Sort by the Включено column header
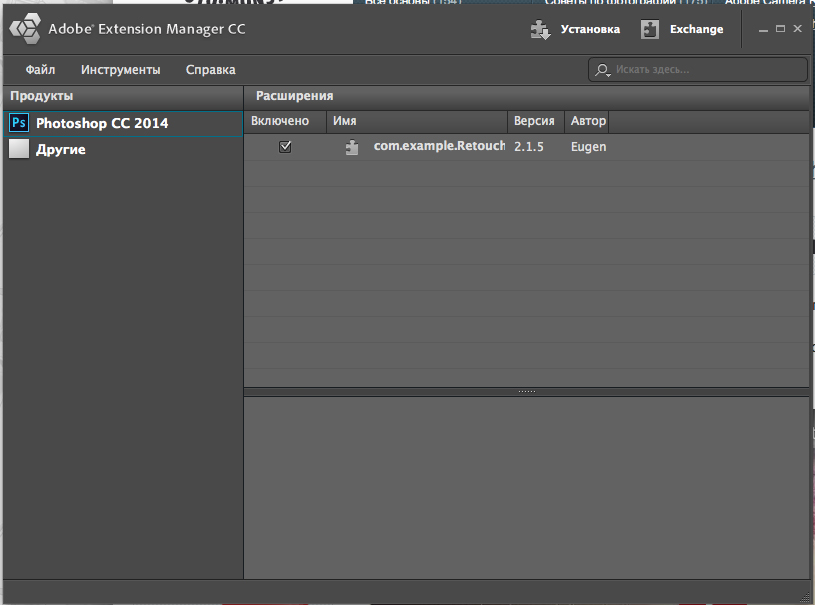 (x=285, y=121)
